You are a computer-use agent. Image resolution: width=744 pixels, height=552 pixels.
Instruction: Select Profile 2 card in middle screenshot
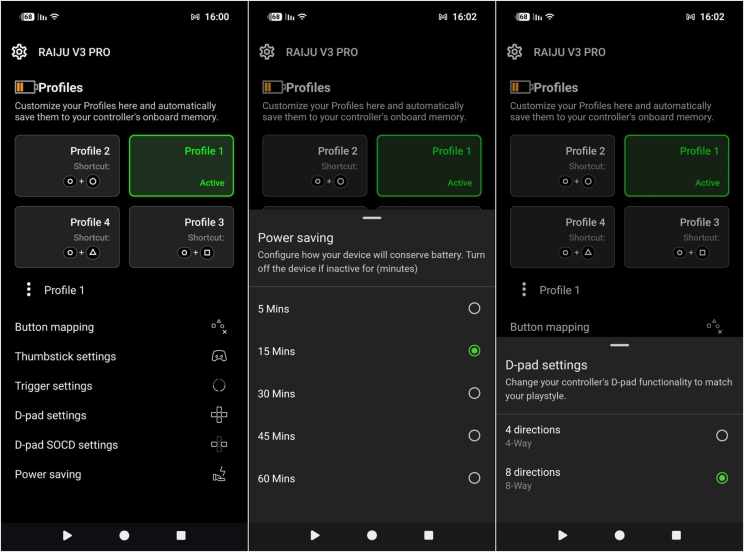point(315,166)
